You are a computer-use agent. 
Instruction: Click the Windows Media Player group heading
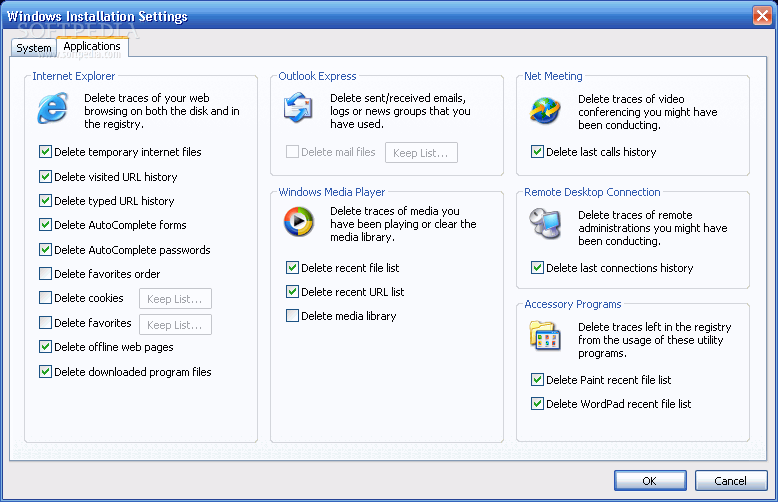click(x=331, y=192)
